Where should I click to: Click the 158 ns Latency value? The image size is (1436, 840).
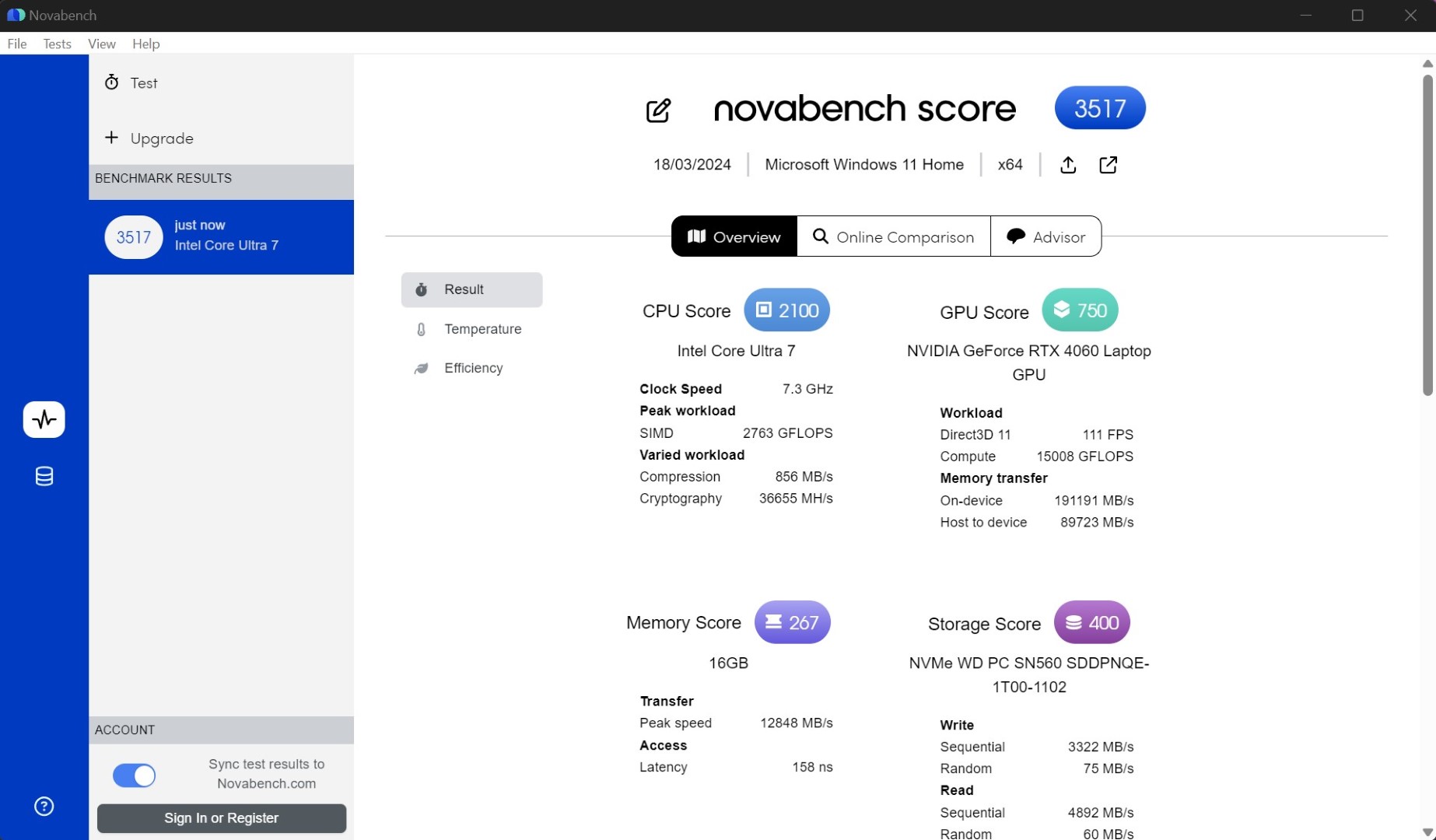coord(812,767)
